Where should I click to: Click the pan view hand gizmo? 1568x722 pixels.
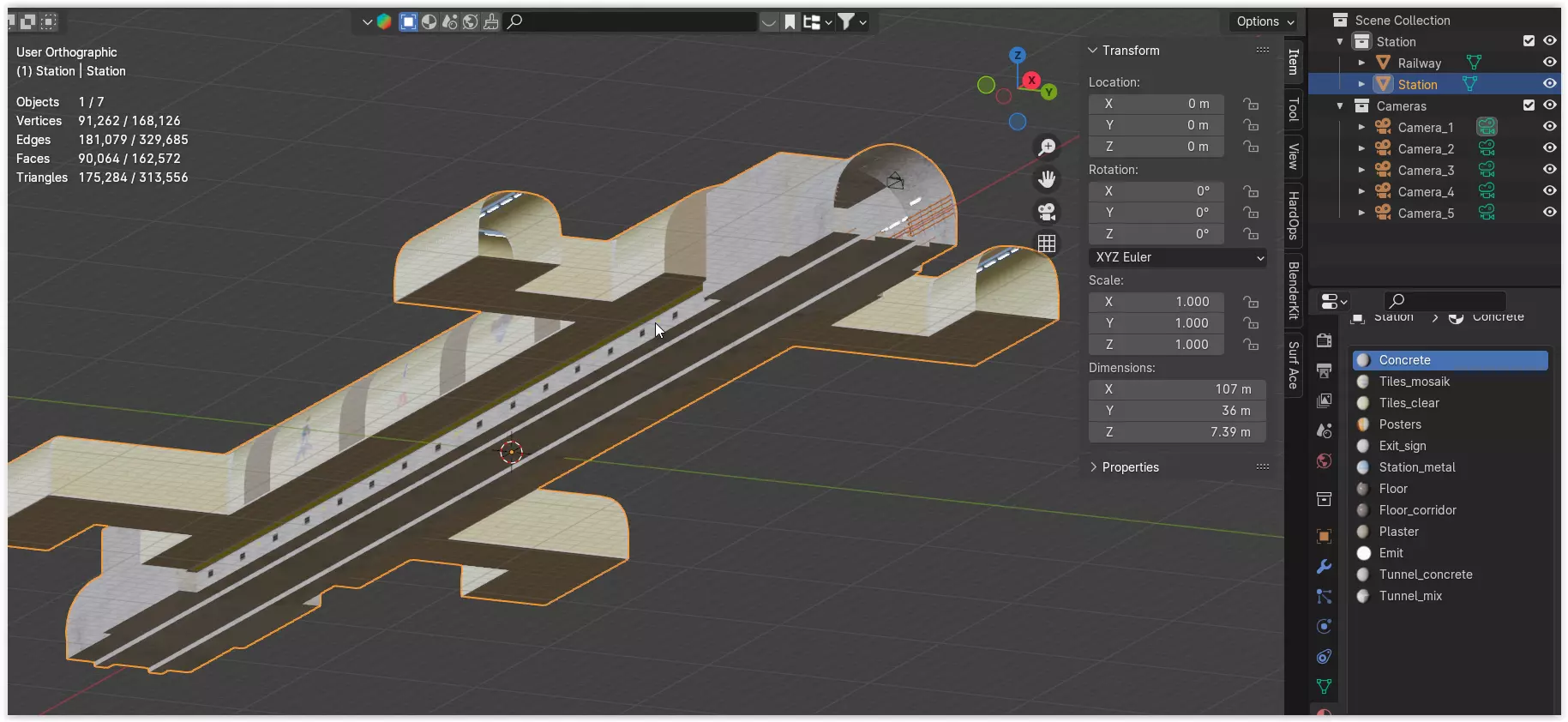(x=1047, y=179)
